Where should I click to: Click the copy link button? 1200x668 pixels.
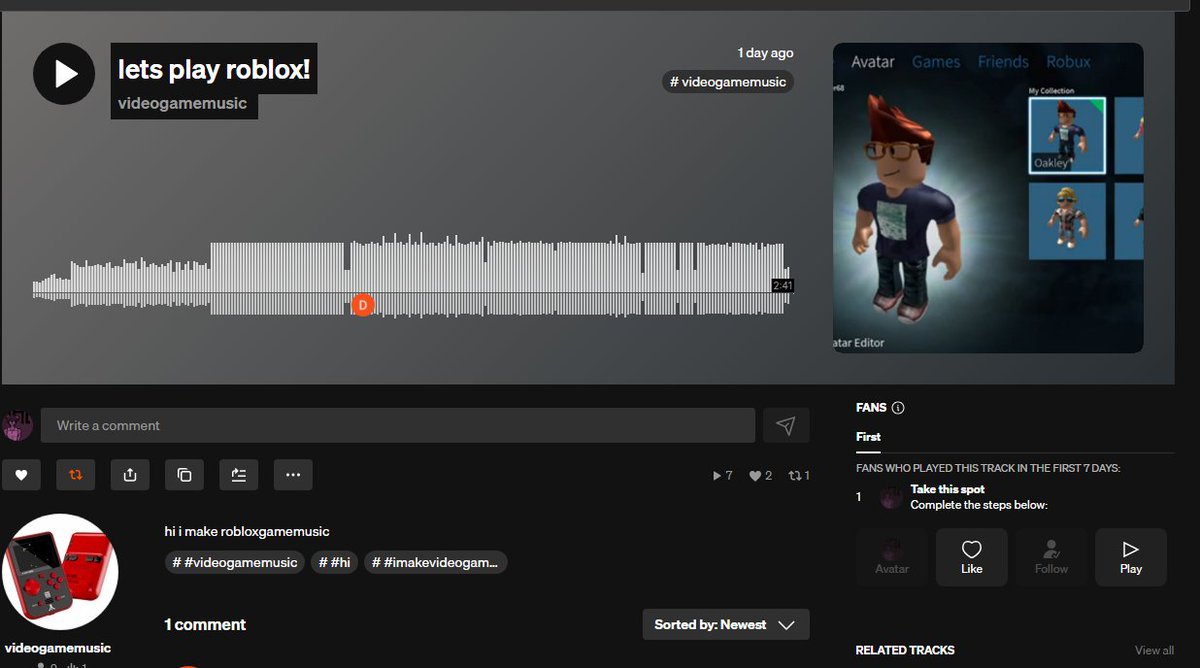(x=184, y=475)
